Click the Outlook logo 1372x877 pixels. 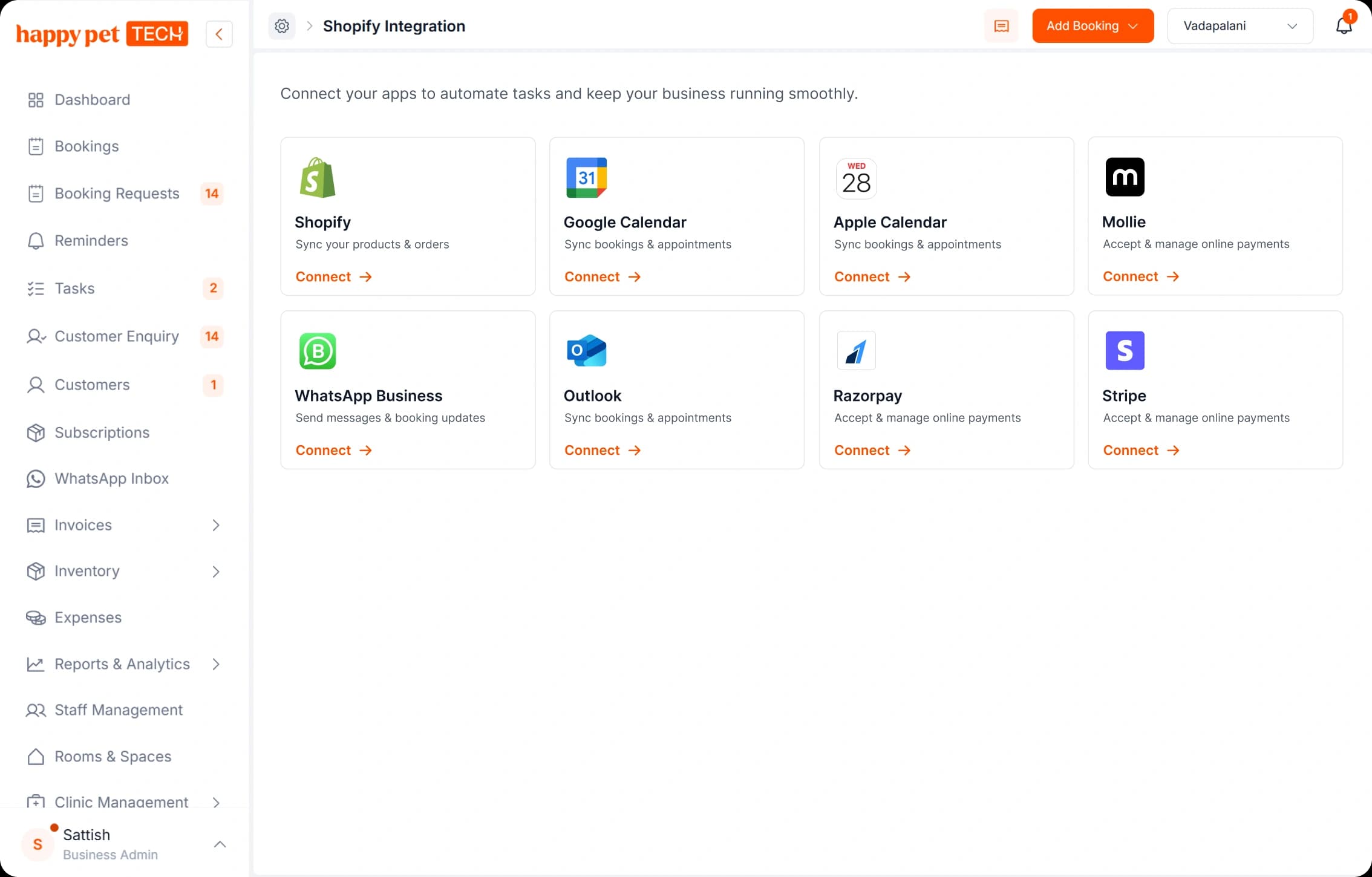[586, 351]
